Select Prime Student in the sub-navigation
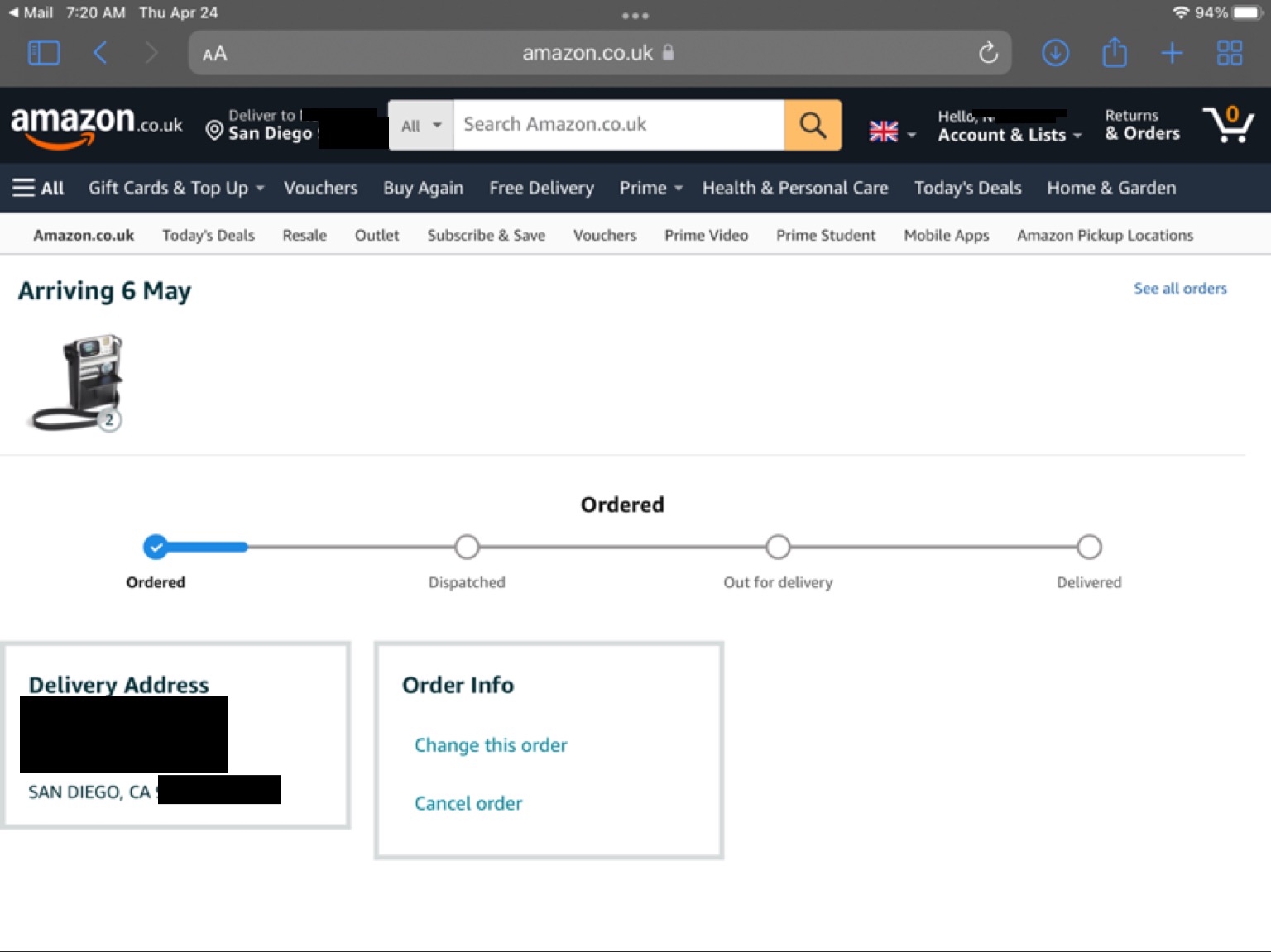The height and width of the screenshot is (952, 1271). (x=826, y=235)
